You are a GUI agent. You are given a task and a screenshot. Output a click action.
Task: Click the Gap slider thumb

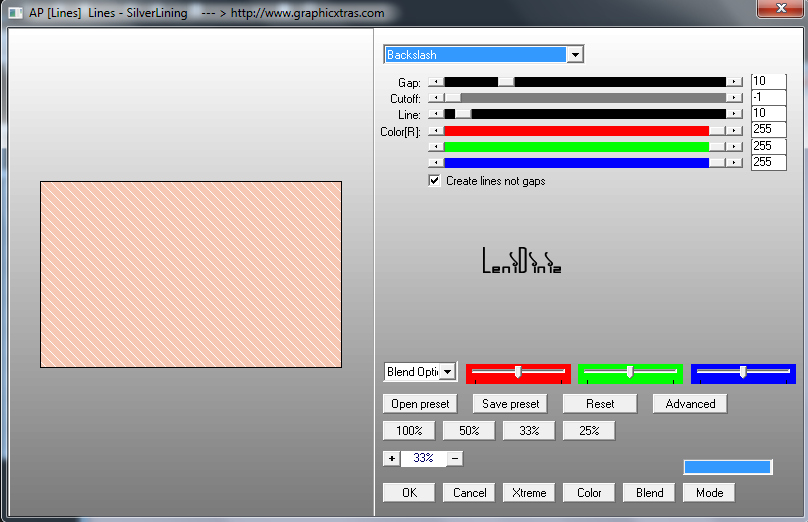pos(506,82)
